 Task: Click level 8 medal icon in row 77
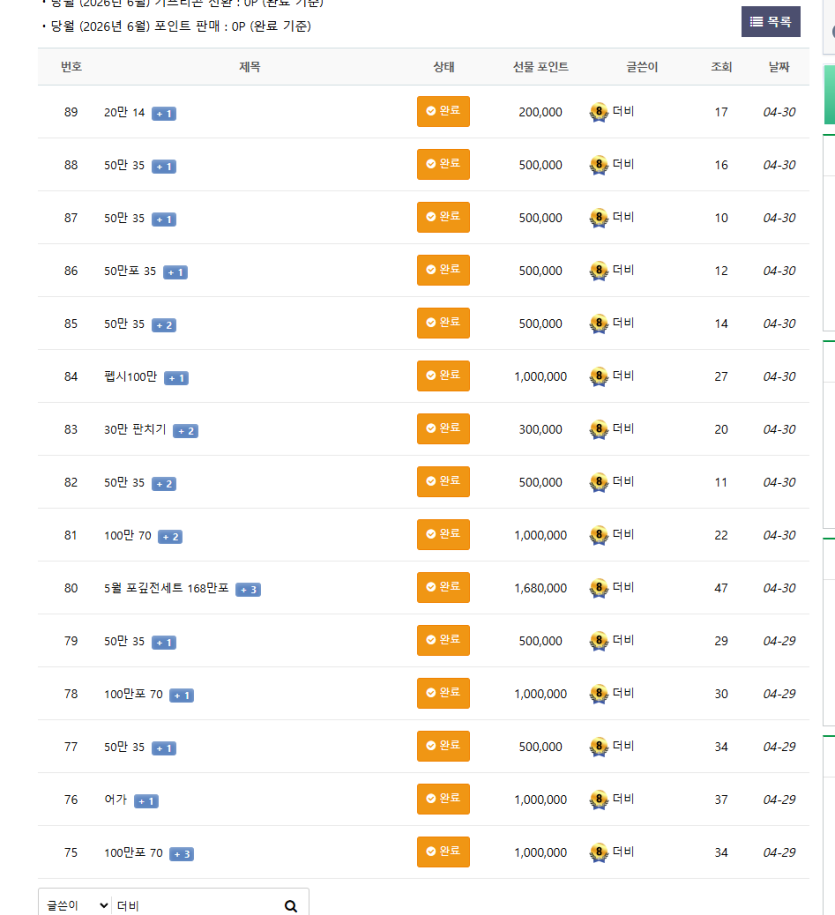pyautogui.click(x=599, y=747)
